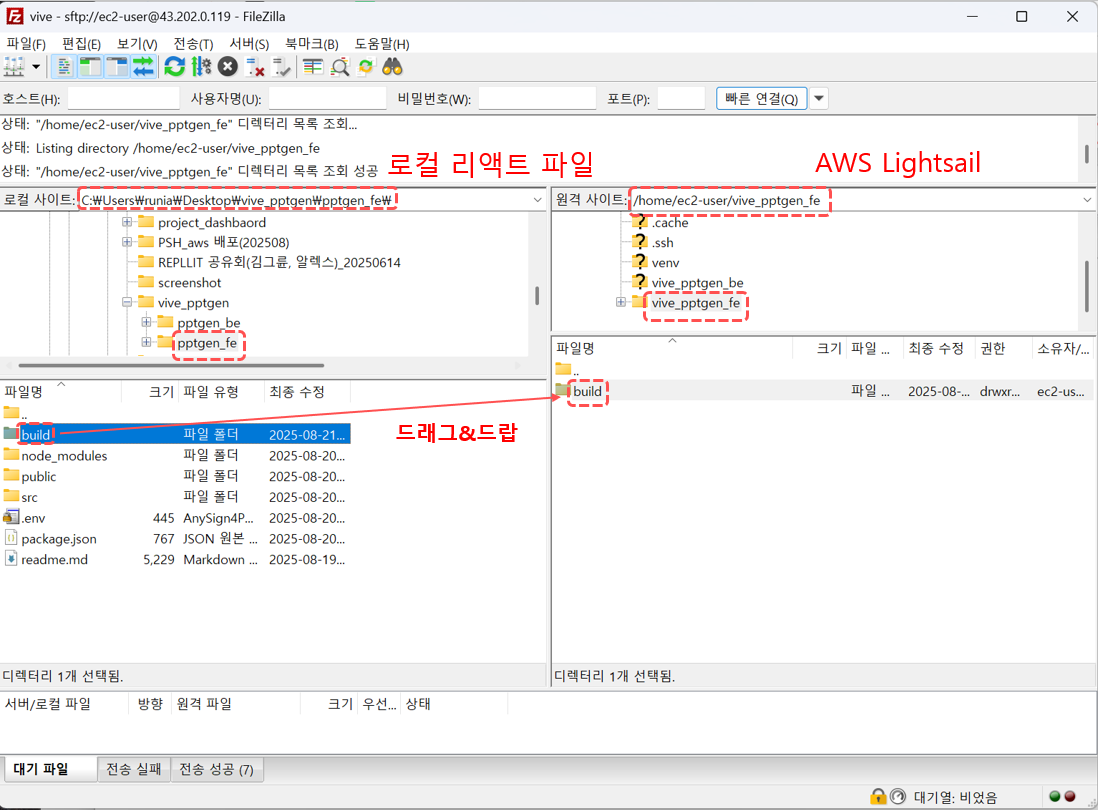The width and height of the screenshot is (1098, 810).
Task: Switch to the 전송 실패 tab
Action: (133, 769)
